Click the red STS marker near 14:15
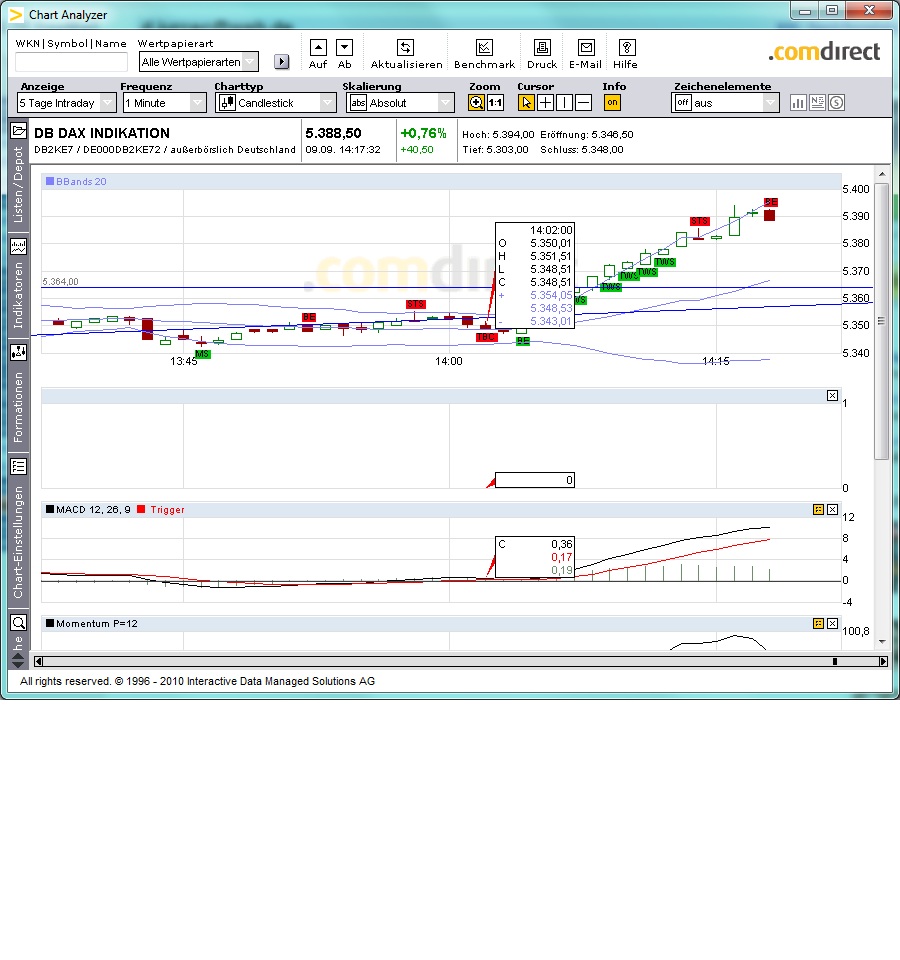Screen dimensions: 900x960 [700, 221]
